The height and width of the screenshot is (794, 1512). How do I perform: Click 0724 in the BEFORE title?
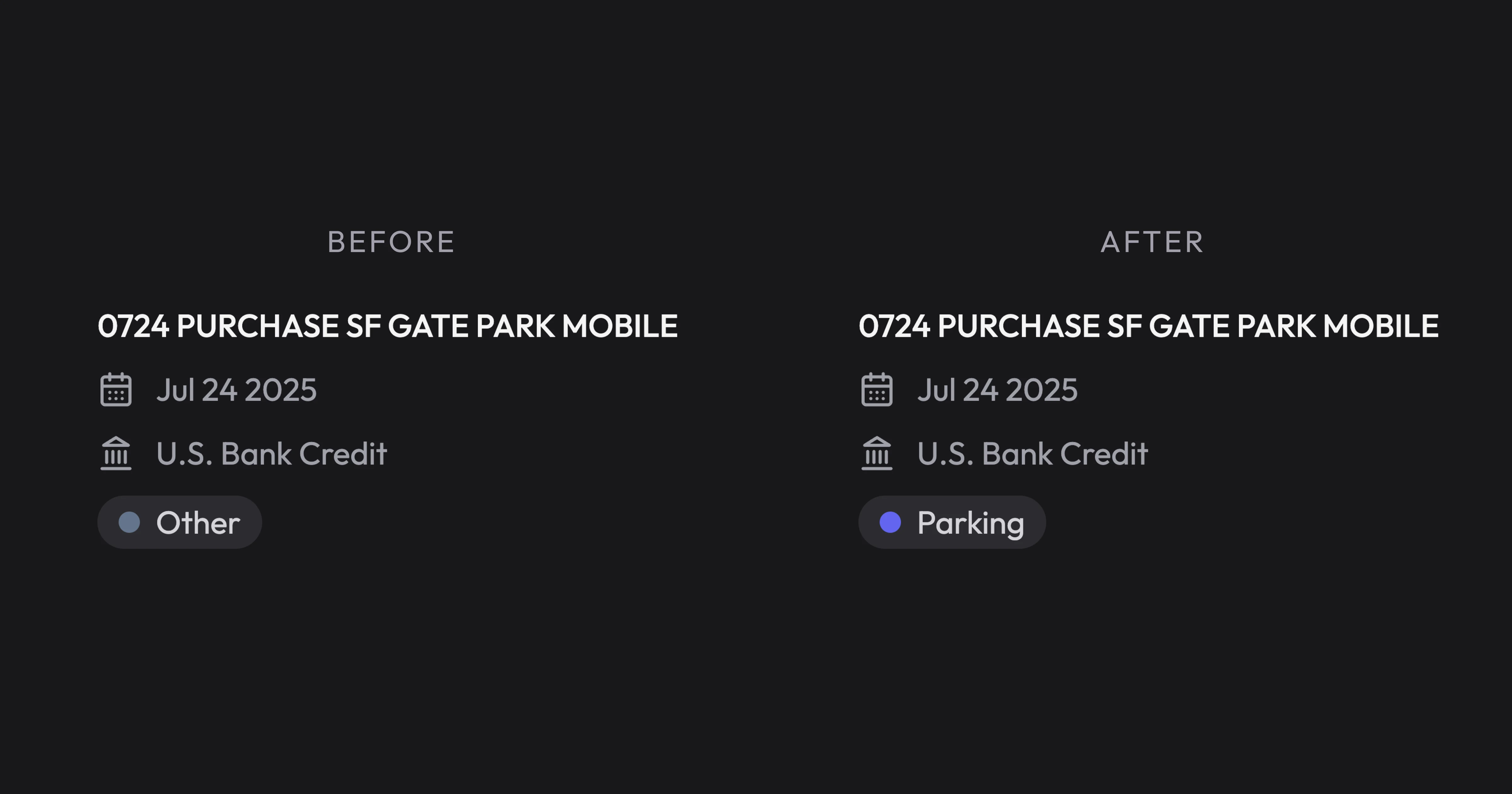[x=133, y=326]
